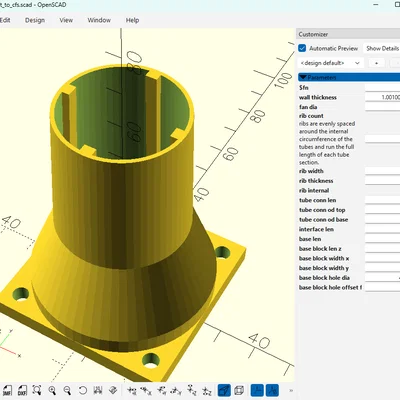The width and height of the screenshot is (400, 400).
Task: Open the View menu
Action: coord(66,20)
